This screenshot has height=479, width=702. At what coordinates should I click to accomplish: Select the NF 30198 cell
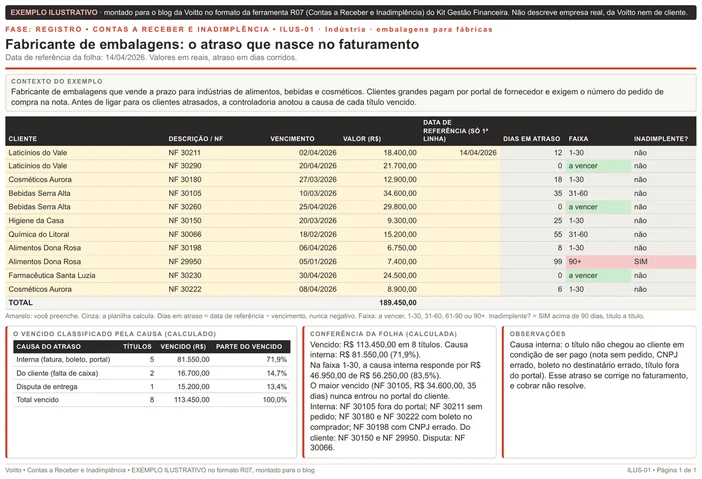pyautogui.click(x=185, y=248)
